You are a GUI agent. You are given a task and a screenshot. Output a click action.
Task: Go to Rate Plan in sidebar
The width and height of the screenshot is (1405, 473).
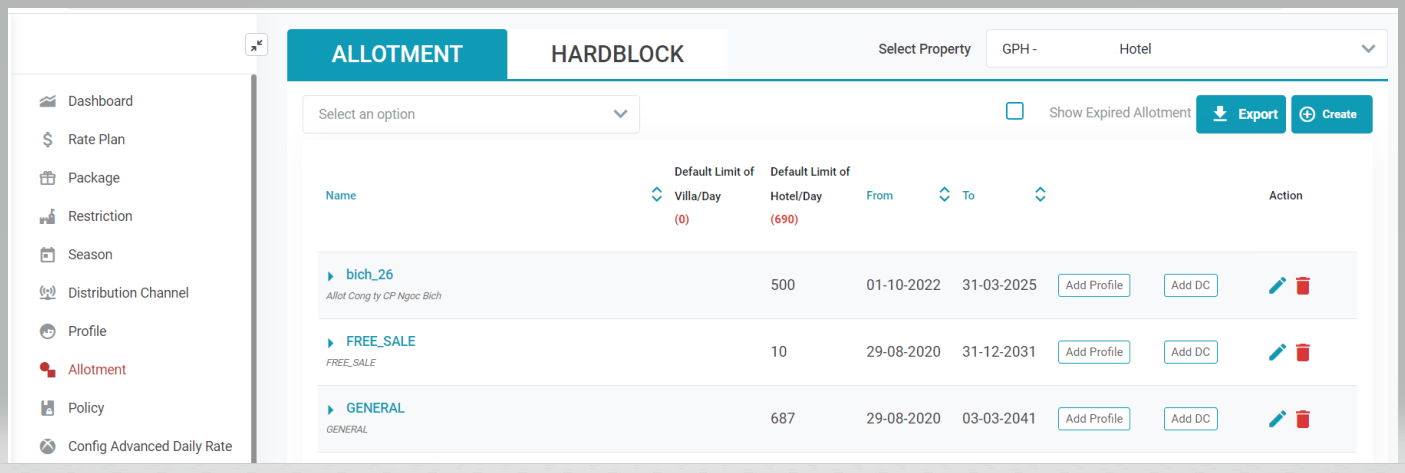tap(96, 139)
